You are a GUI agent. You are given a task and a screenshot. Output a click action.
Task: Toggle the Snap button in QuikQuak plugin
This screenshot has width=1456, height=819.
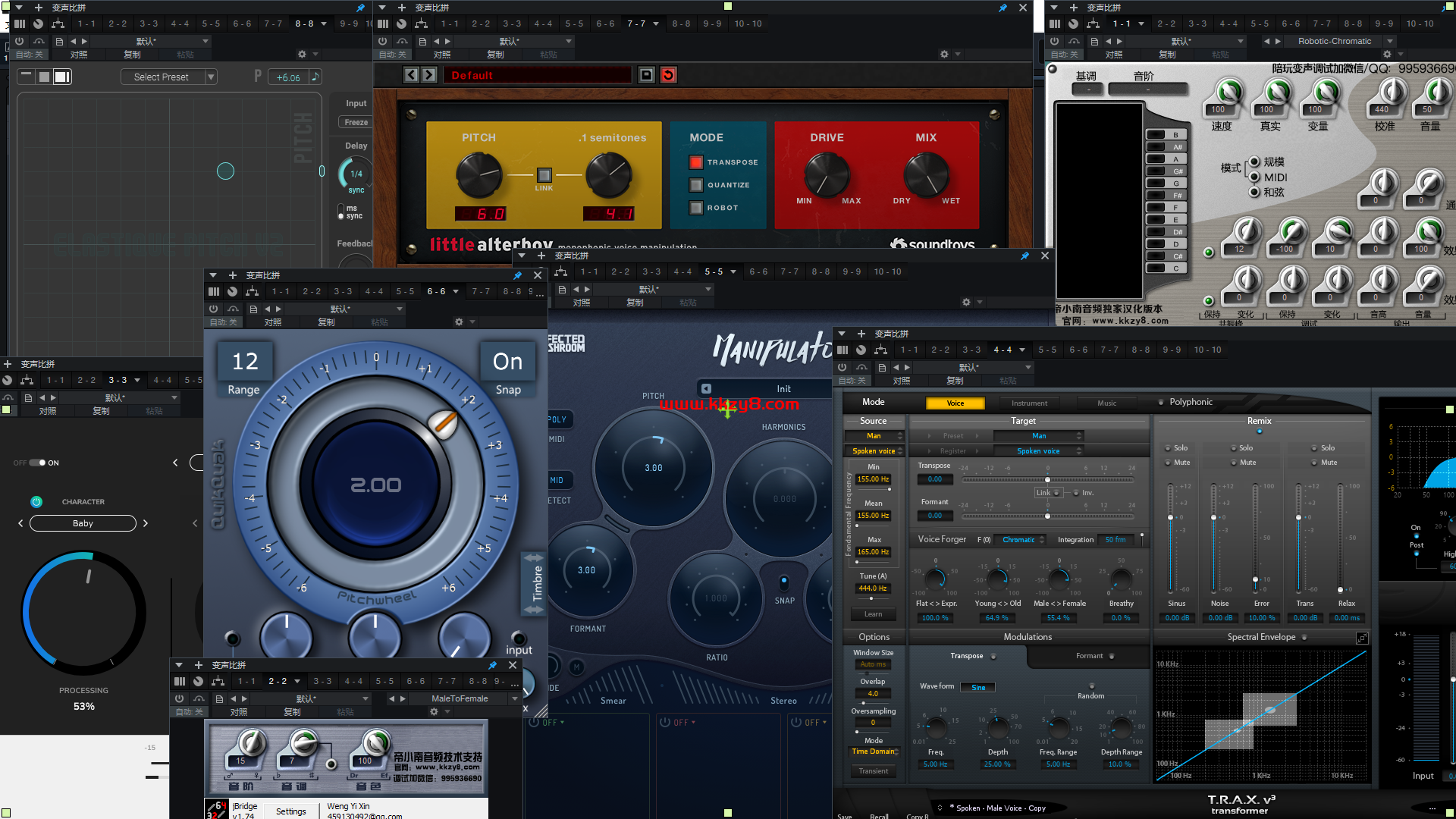[505, 360]
